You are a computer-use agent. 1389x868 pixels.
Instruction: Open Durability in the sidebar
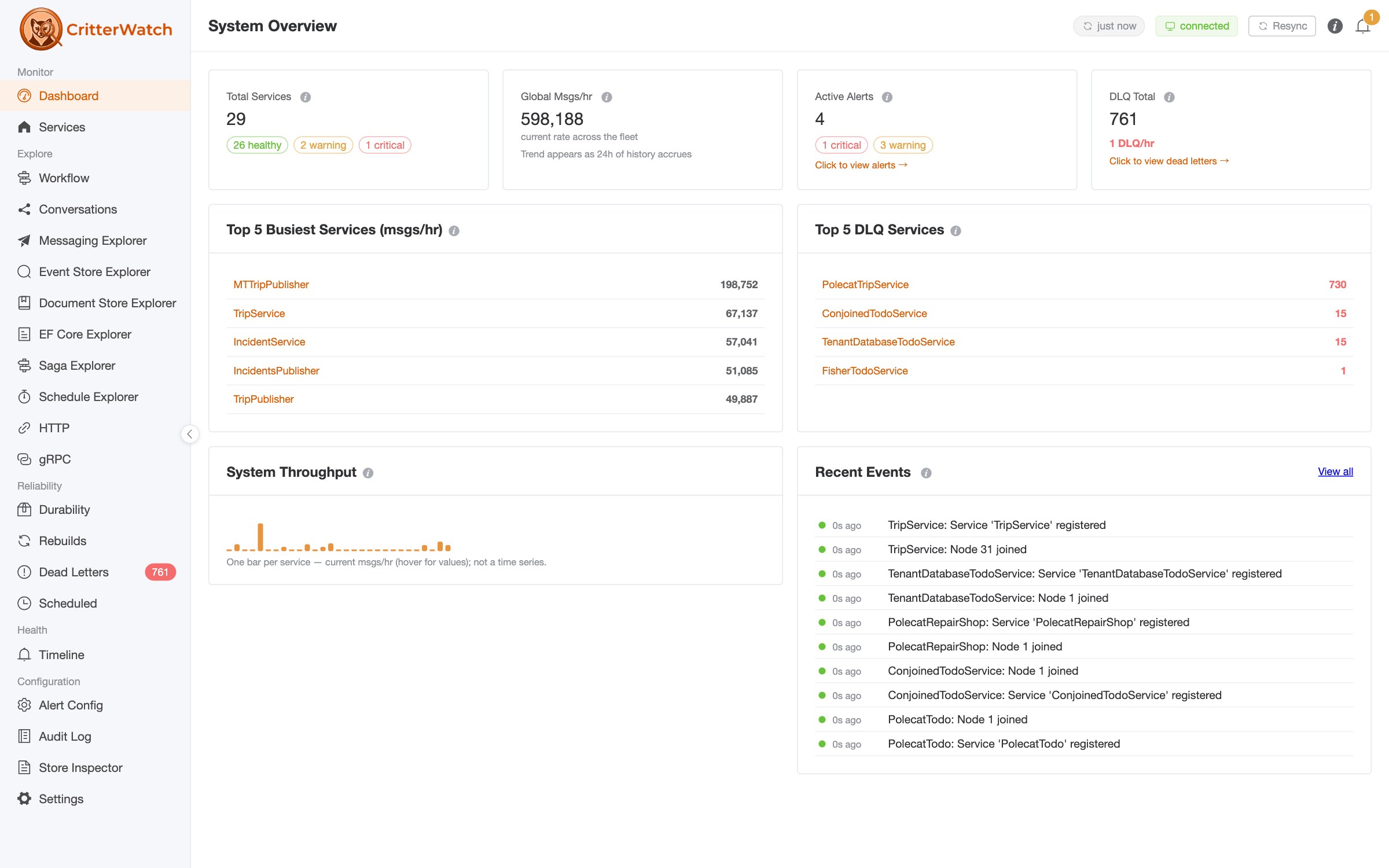coord(95,510)
